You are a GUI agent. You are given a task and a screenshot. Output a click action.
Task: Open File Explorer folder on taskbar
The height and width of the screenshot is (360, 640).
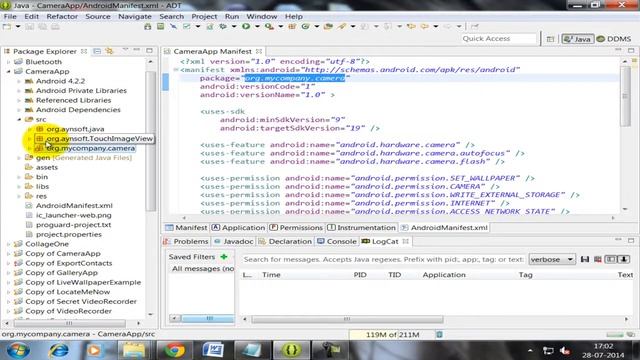(x=134, y=350)
